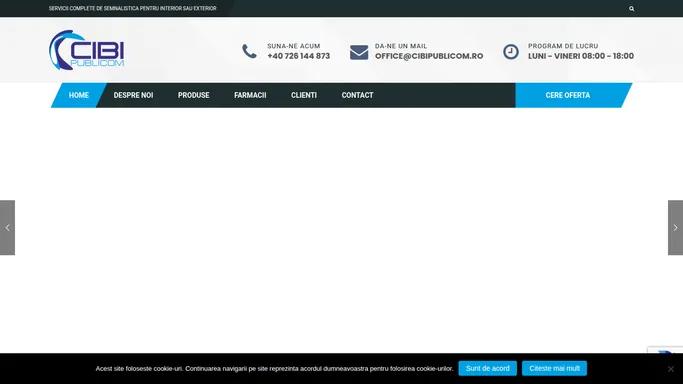This screenshot has height=384, width=683.
Task: Click the Program de lucru label
Action: pyautogui.click(x=563, y=46)
